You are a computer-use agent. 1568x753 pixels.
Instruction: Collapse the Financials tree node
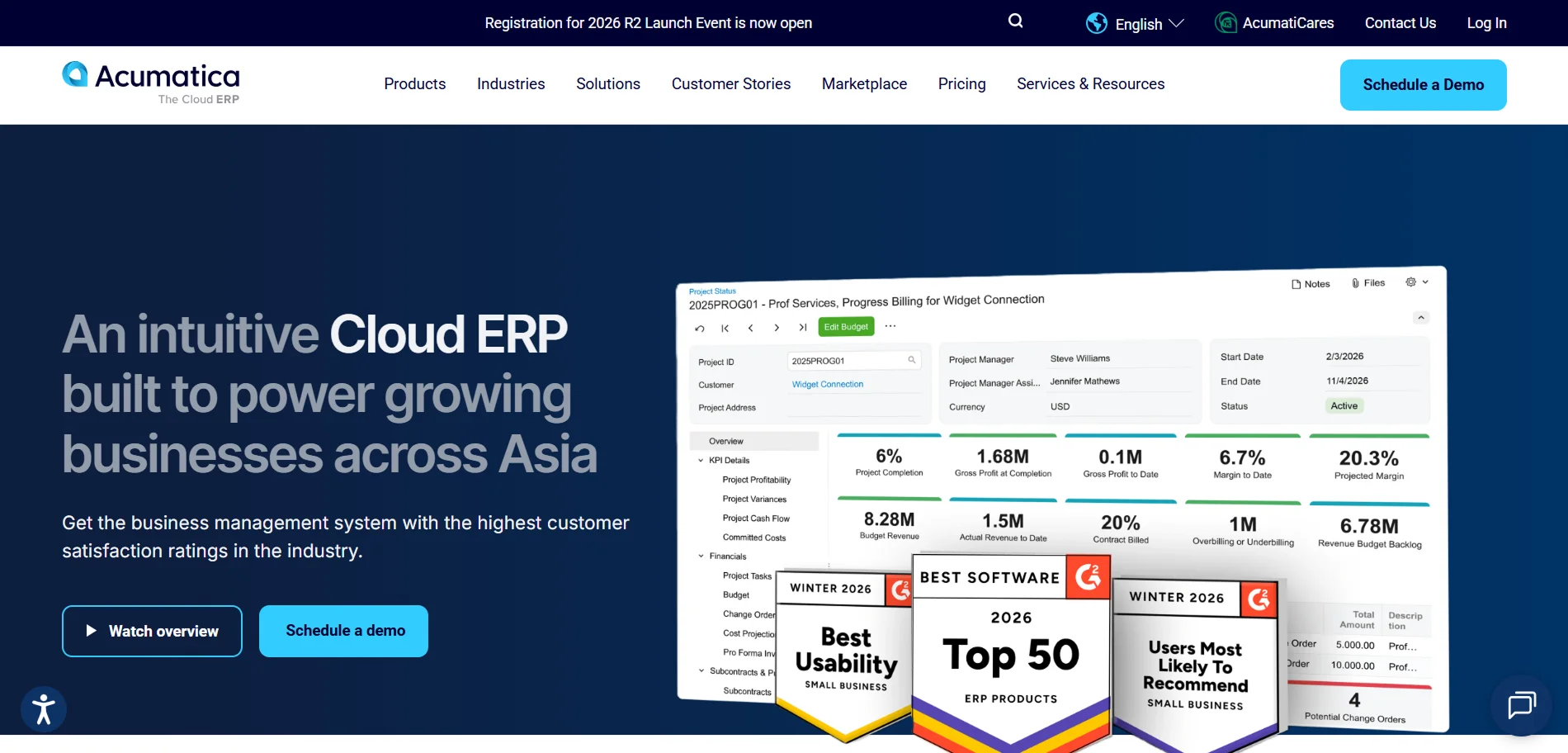701,556
